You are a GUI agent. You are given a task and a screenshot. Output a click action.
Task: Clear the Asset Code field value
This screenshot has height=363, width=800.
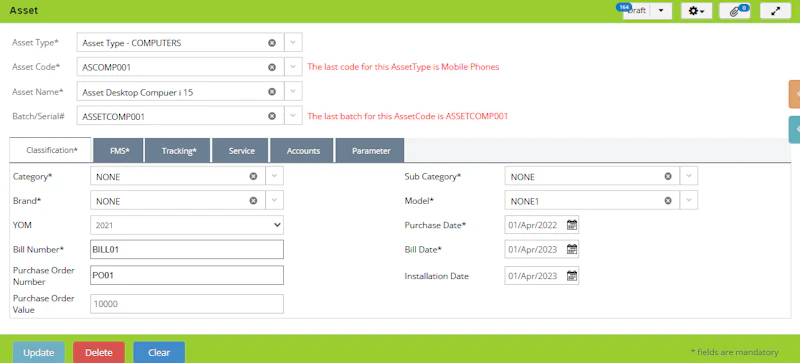tap(272, 67)
